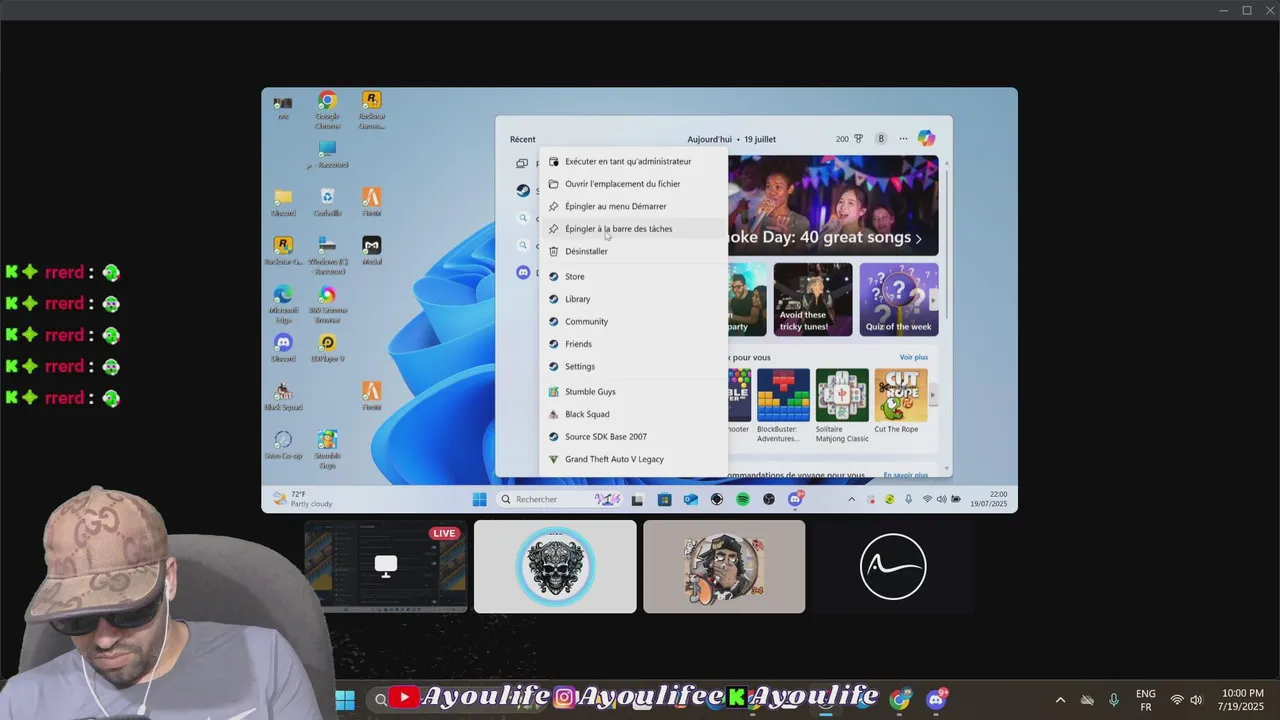The width and height of the screenshot is (1280, 720).
Task: Open the Quiz of the week card
Action: pos(899,299)
